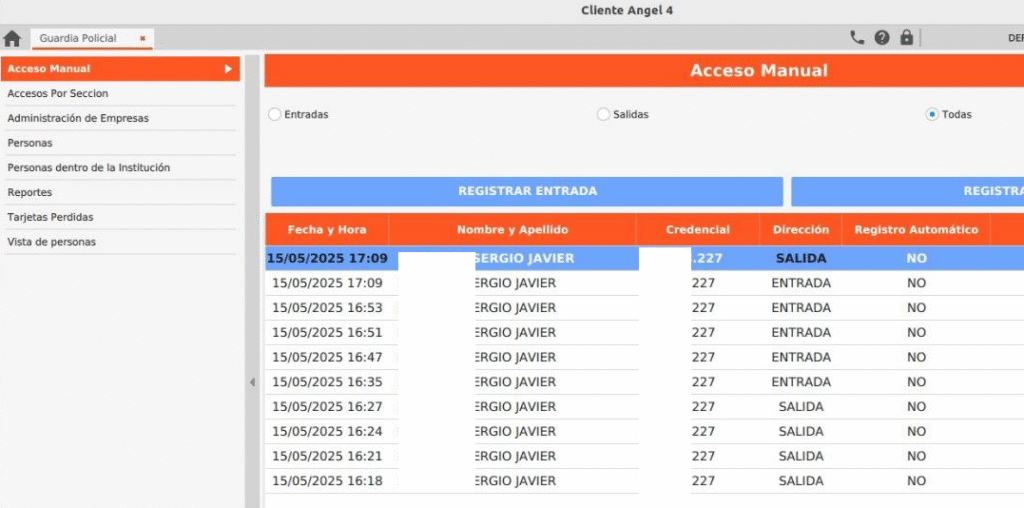Choose the Todas radio button
Screen dimensions: 1024x508
click(932, 115)
